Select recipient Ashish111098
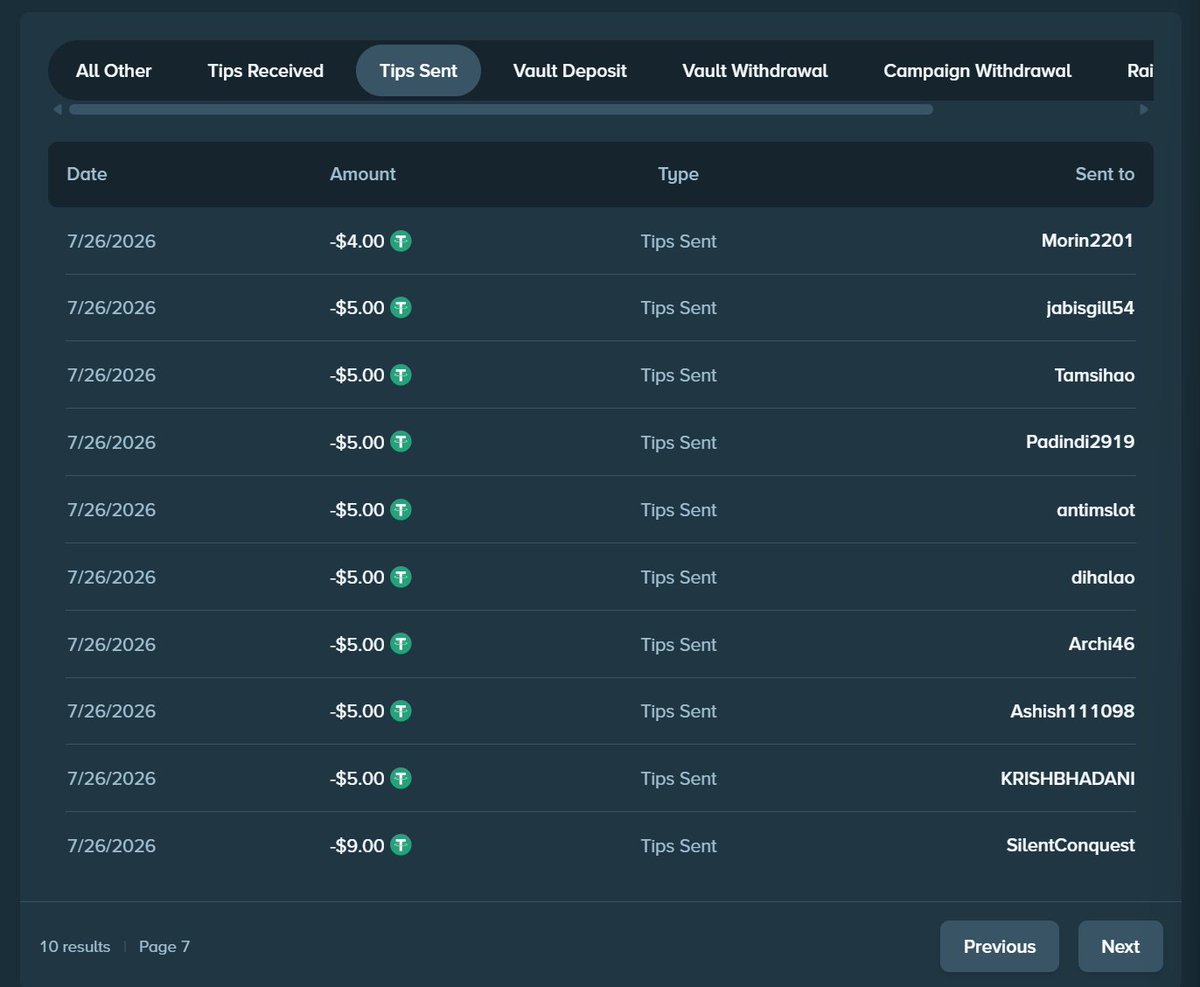Image resolution: width=1200 pixels, height=987 pixels. (x=1072, y=711)
